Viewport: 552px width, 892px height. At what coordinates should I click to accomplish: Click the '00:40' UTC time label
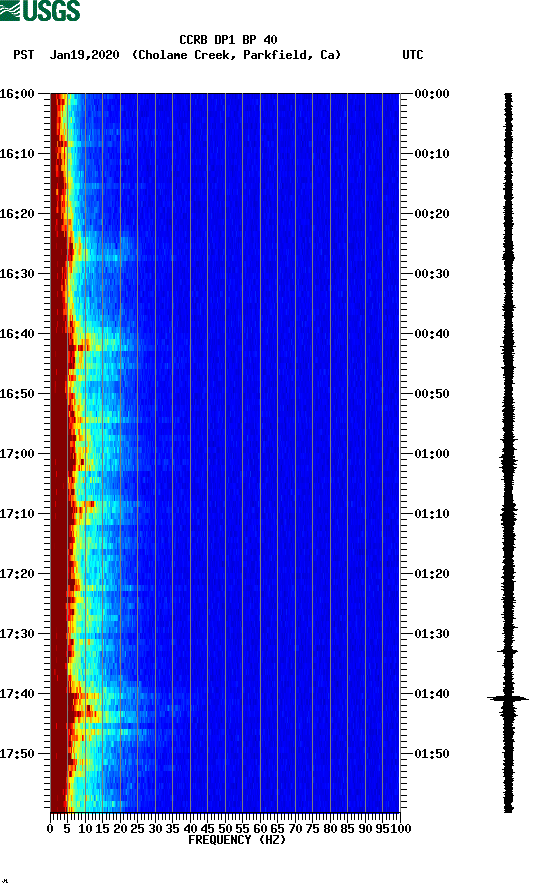432,334
